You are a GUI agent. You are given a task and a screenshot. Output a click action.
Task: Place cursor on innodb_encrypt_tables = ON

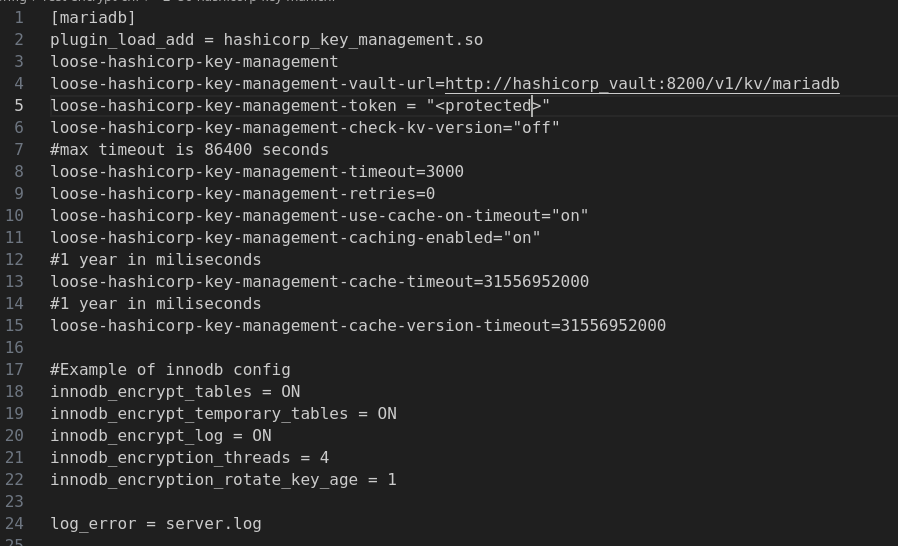175,392
